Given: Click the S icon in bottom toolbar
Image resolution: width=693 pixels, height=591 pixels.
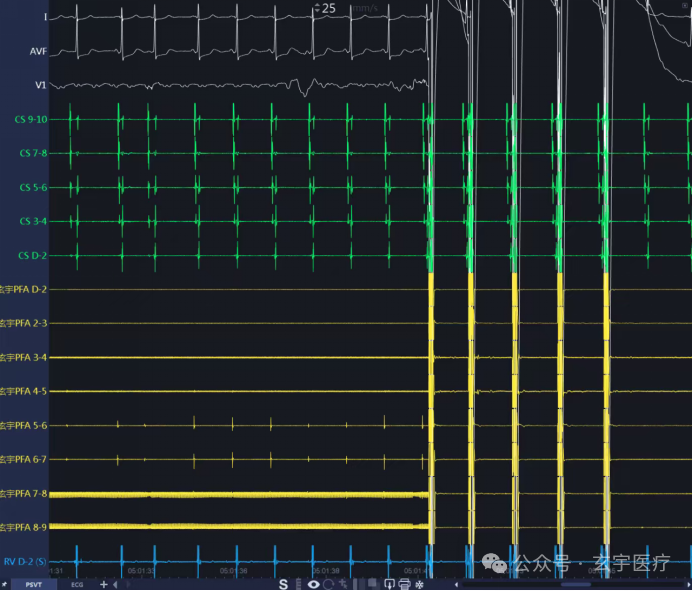Looking at the screenshot, I should click(x=283, y=584).
